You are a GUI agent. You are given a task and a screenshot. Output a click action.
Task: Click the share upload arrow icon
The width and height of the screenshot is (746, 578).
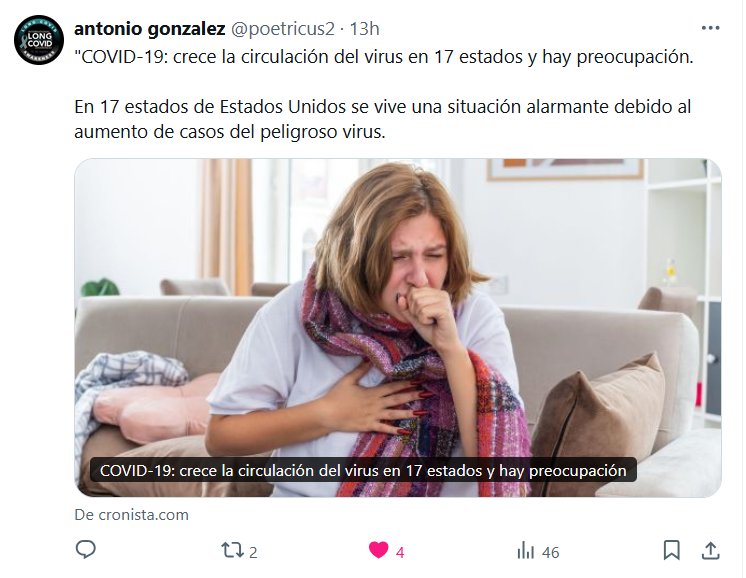[710, 550]
